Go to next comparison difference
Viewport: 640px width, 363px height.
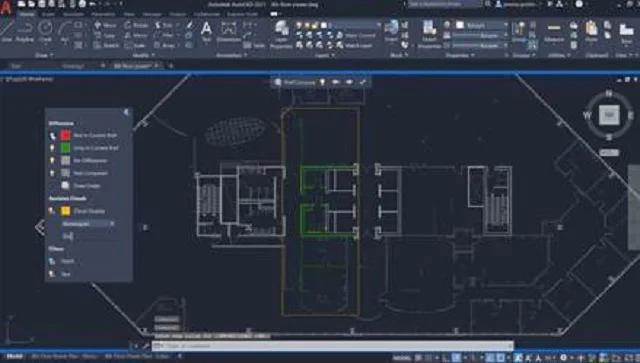349,82
